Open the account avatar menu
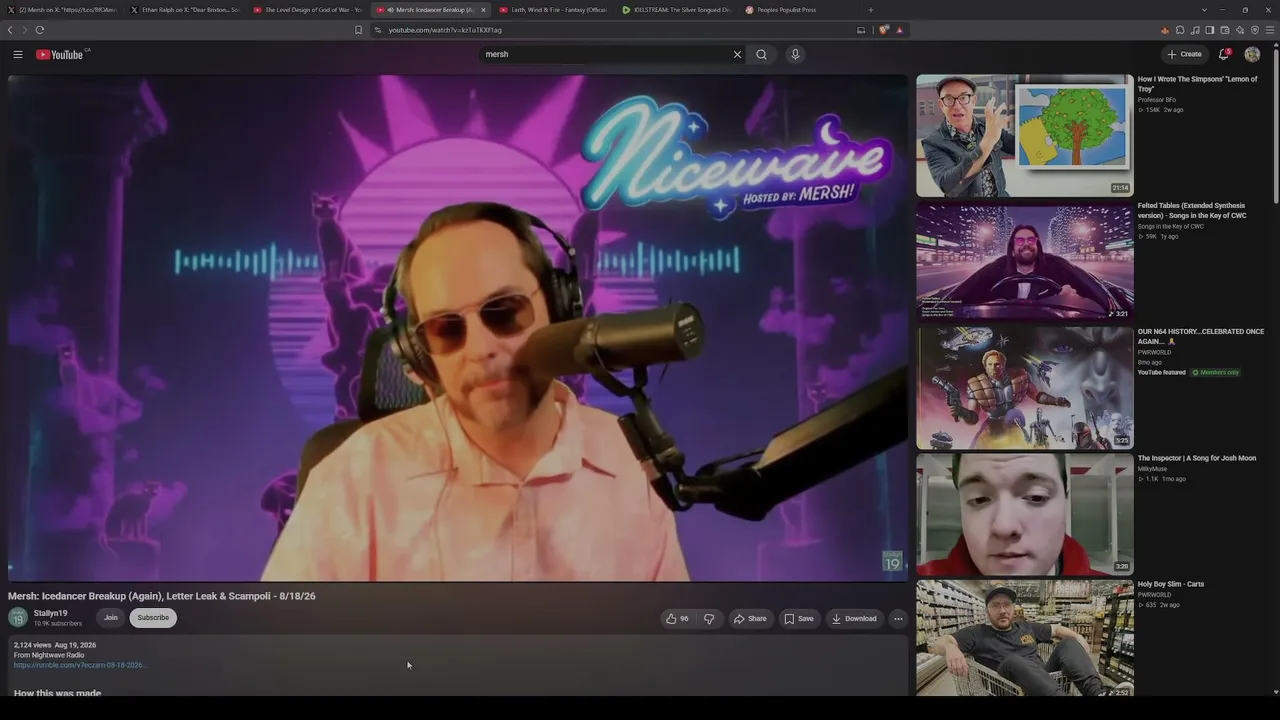1280x720 pixels. pyautogui.click(x=1252, y=54)
